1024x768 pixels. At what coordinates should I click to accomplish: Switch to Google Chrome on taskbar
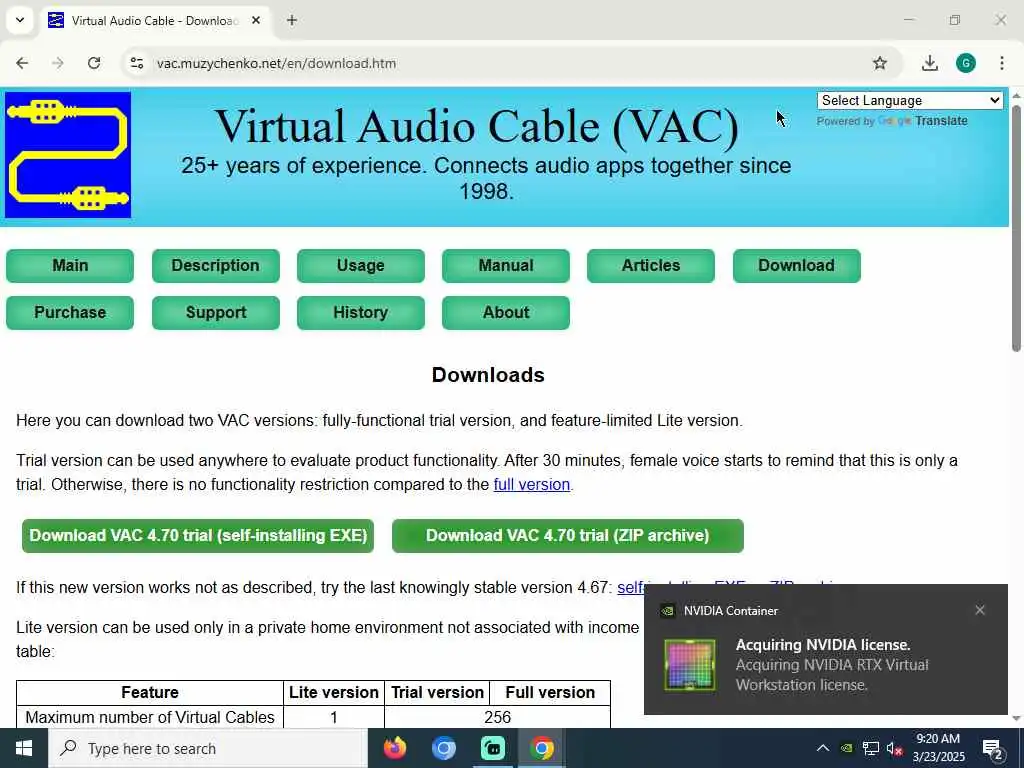point(541,748)
